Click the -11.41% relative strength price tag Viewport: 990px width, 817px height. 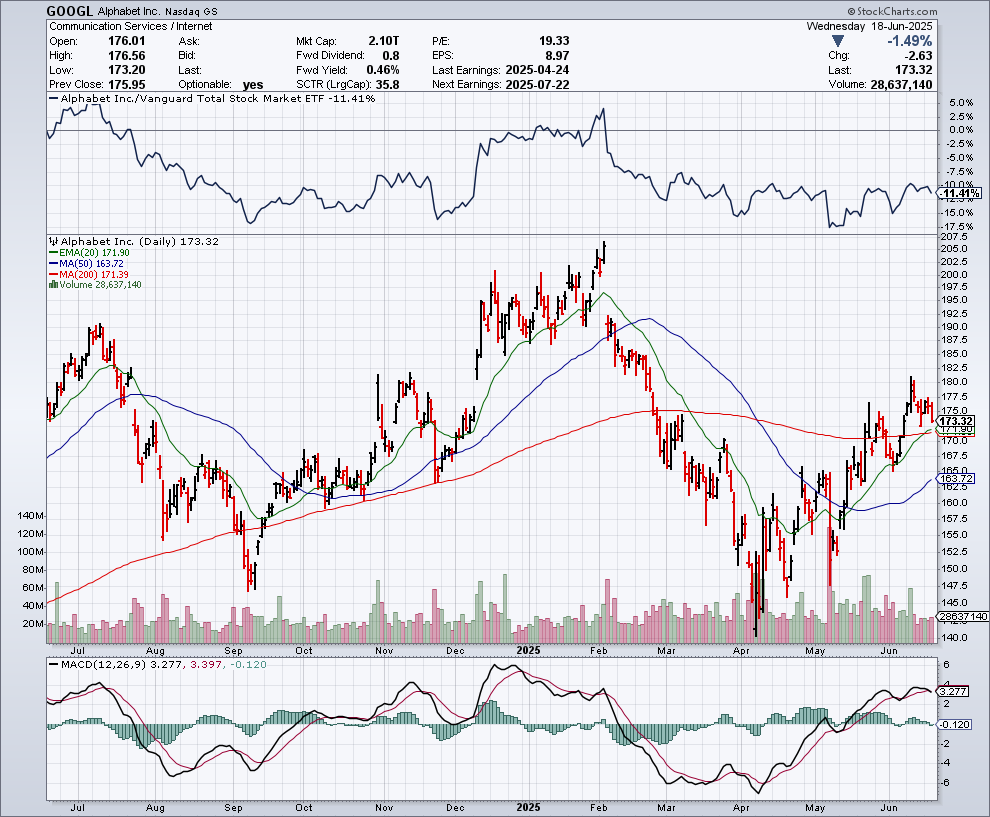click(961, 193)
